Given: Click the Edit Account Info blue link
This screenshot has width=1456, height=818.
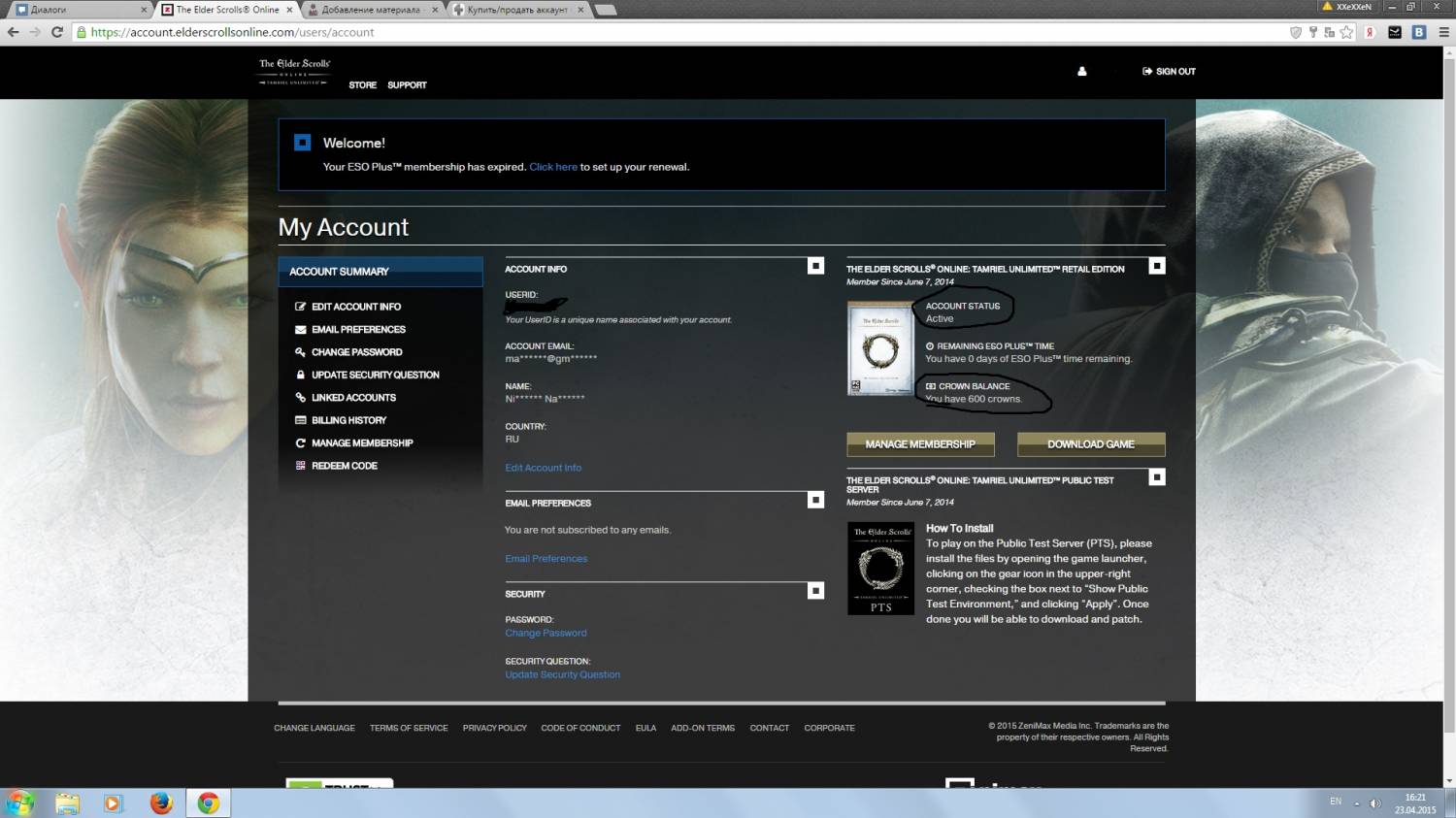Looking at the screenshot, I should [543, 468].
